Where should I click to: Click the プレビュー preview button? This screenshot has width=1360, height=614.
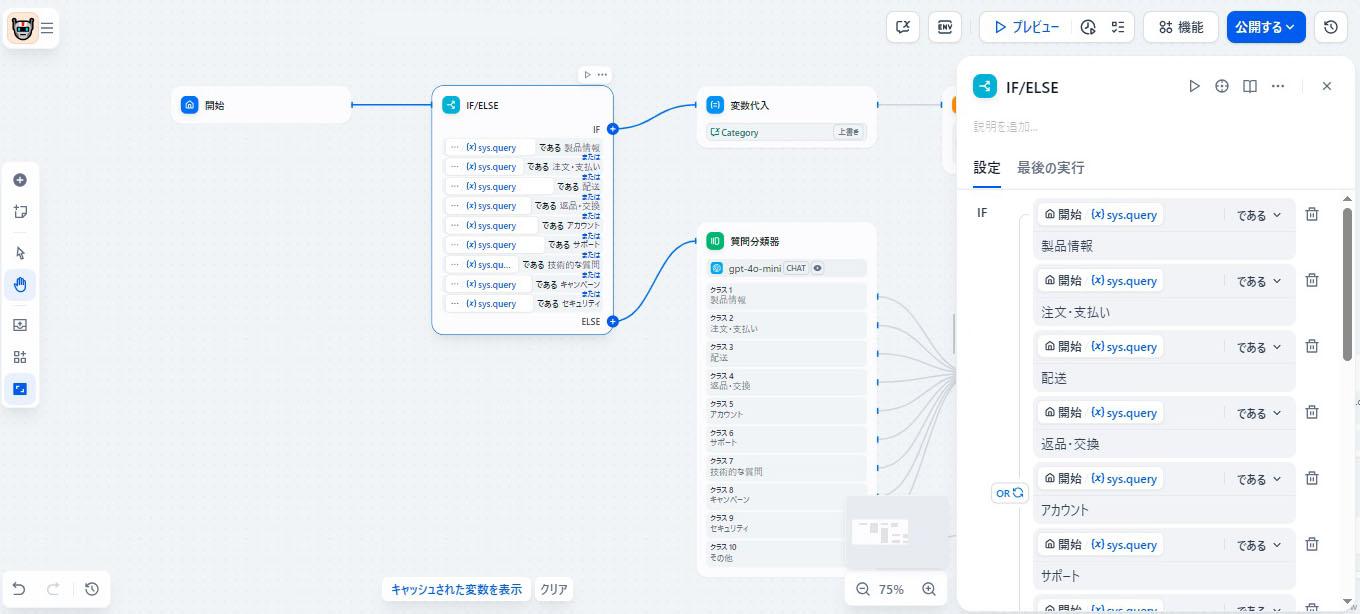pos(1026,27)
